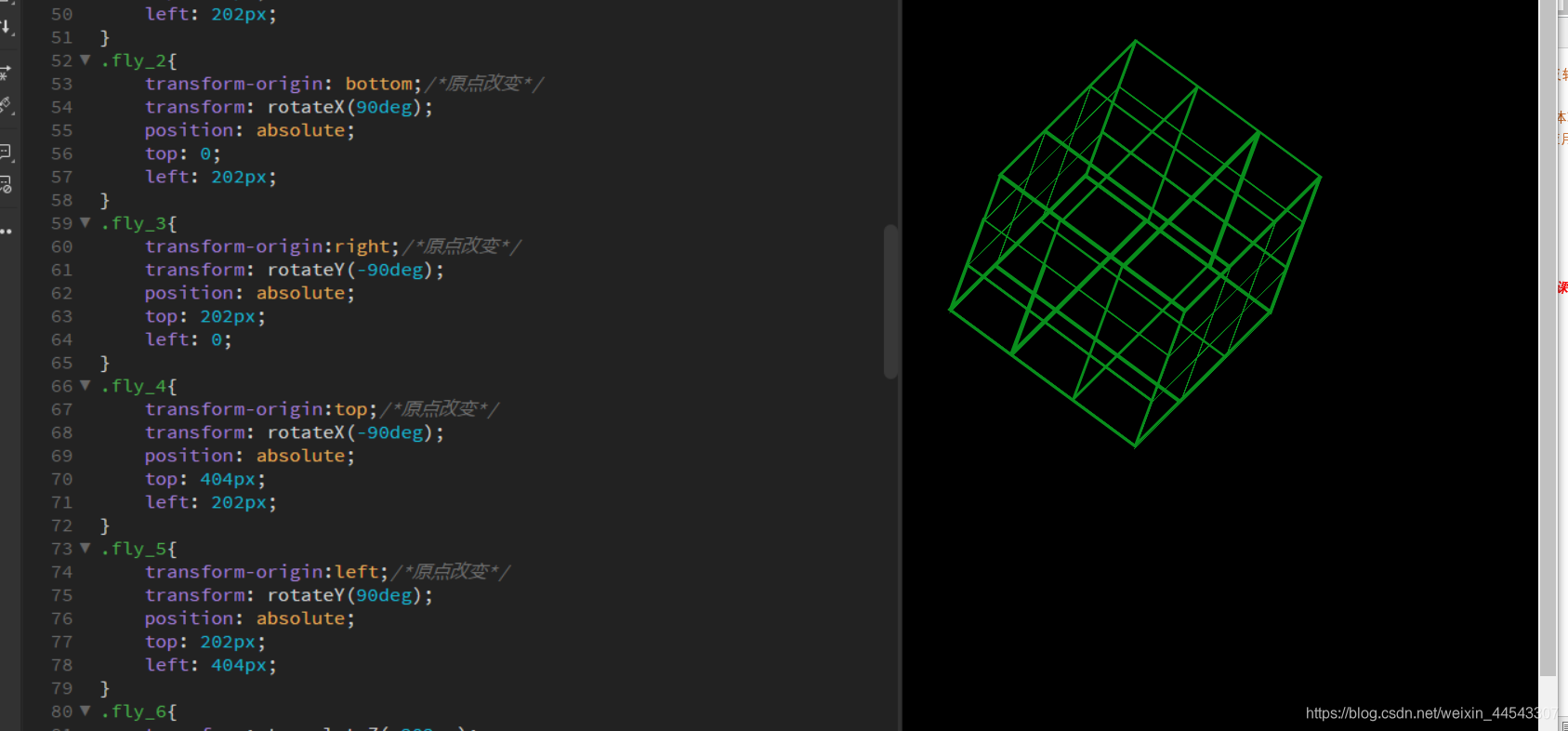This screenshot has height=731, width=1568.
Task: Click the apply comment speech-bubble icon
Action: click(x=6, y=152)
